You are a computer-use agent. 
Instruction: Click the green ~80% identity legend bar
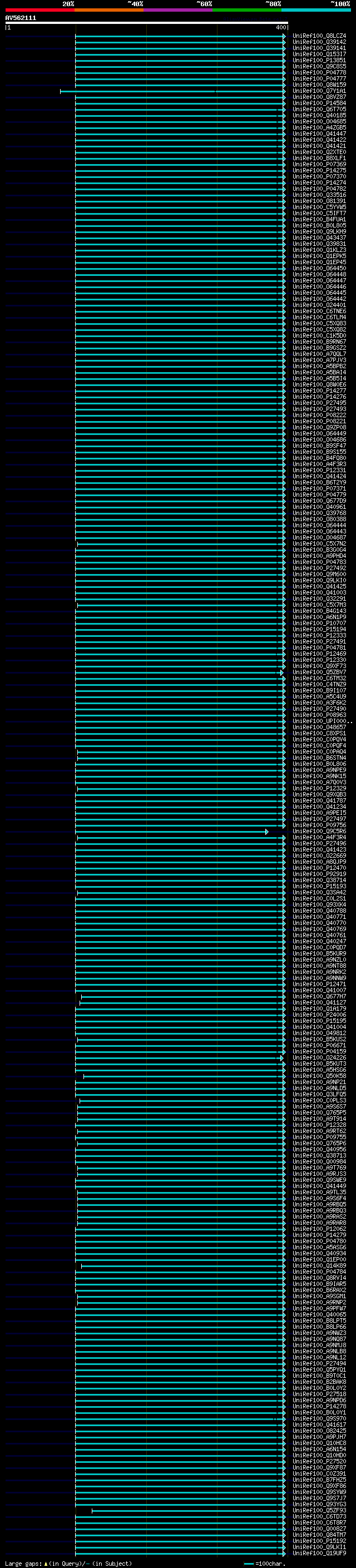click(247, 10)
